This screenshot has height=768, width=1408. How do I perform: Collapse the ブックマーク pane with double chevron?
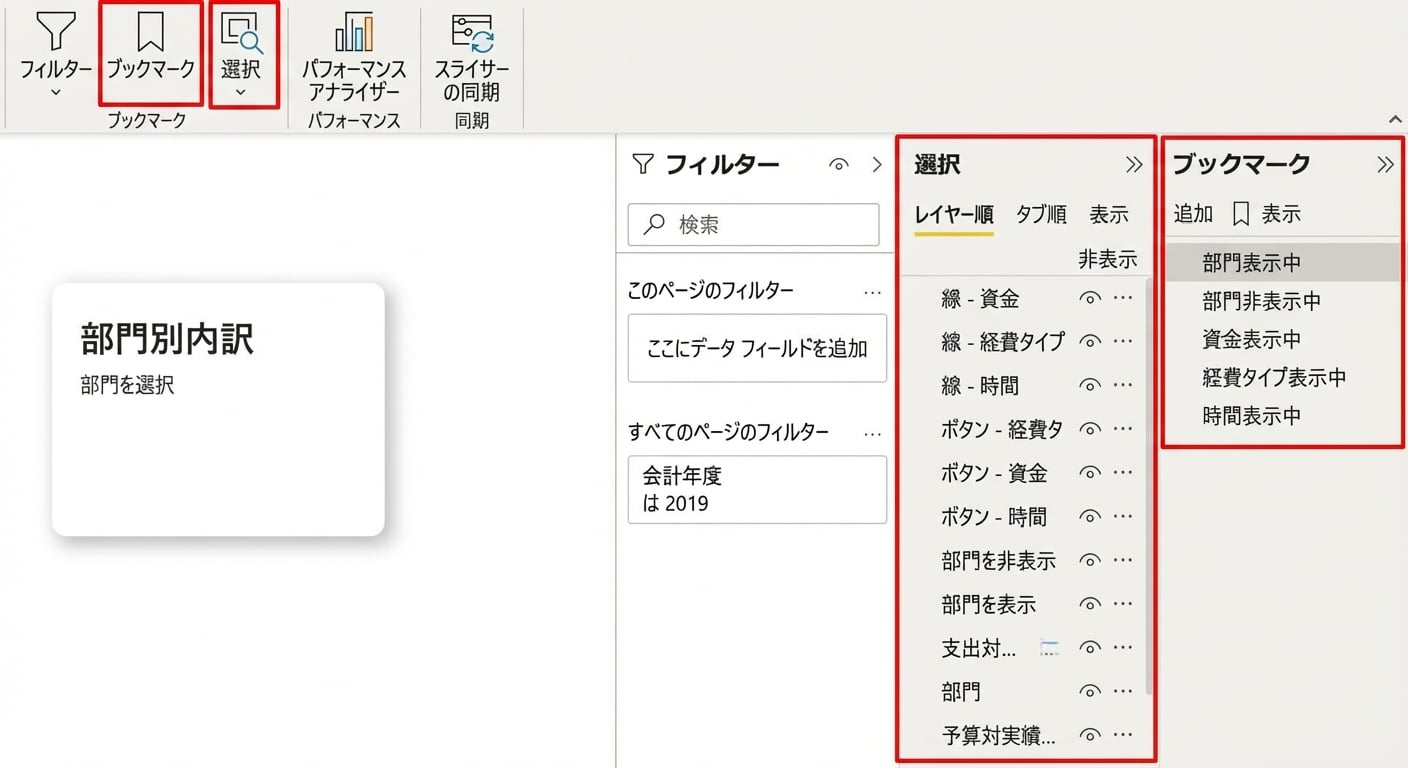click(1385, 165)
